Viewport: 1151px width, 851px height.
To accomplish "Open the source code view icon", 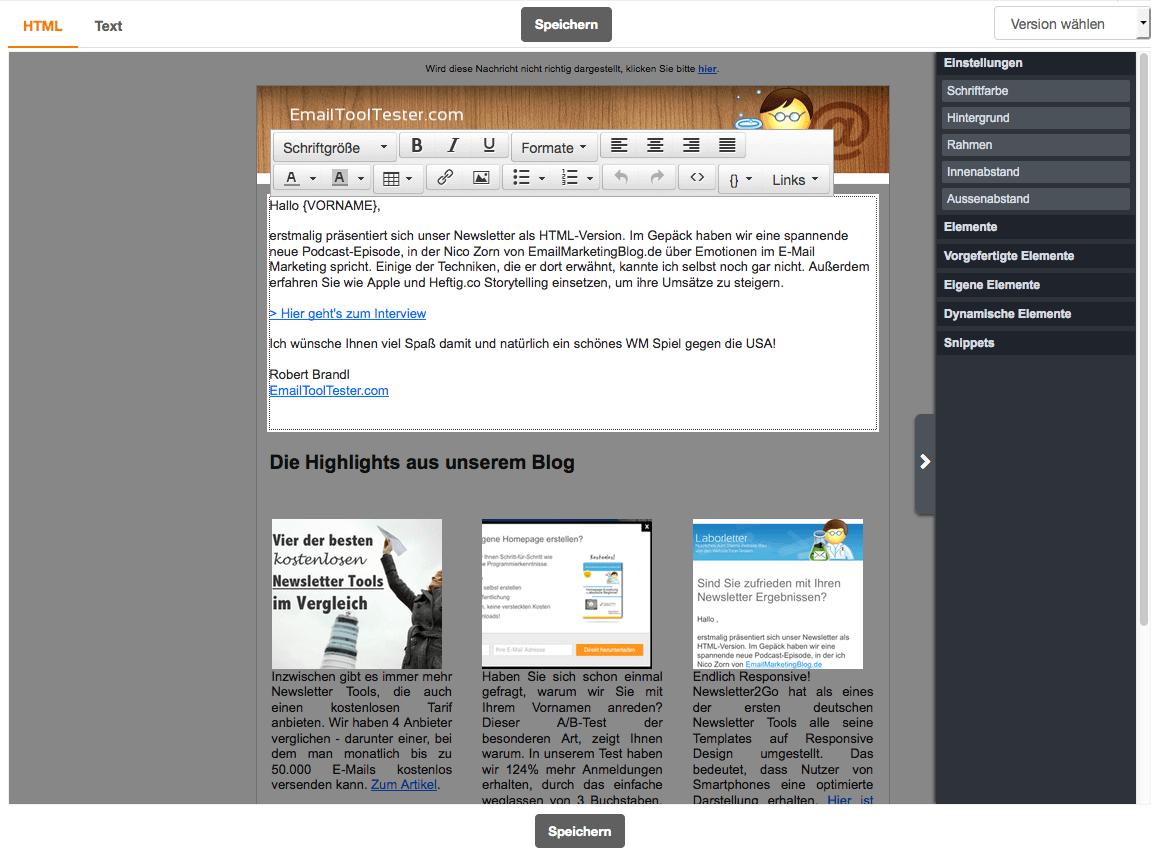I will 697,178.
